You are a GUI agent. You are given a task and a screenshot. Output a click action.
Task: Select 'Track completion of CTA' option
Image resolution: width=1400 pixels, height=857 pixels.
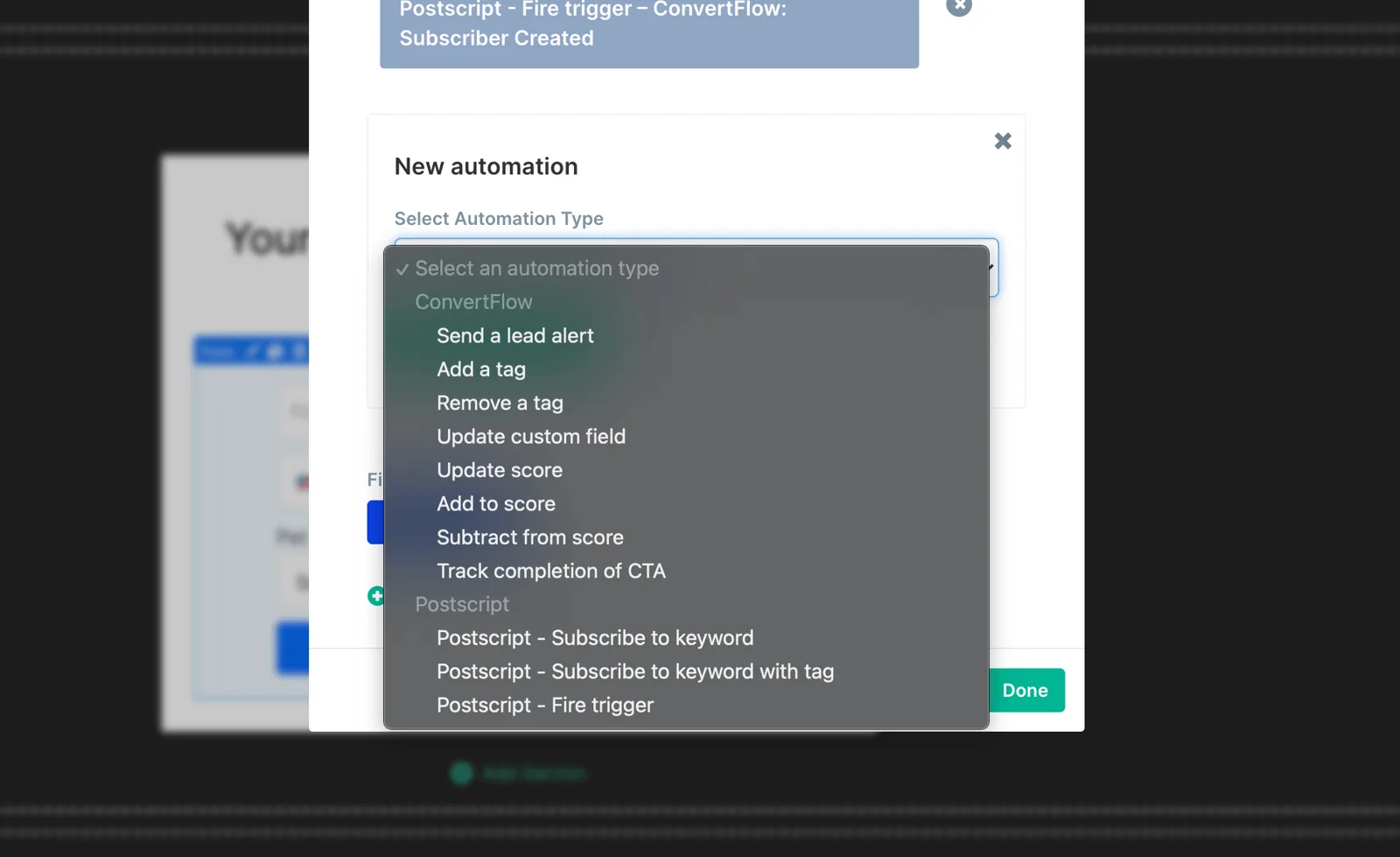pos(686,571)
